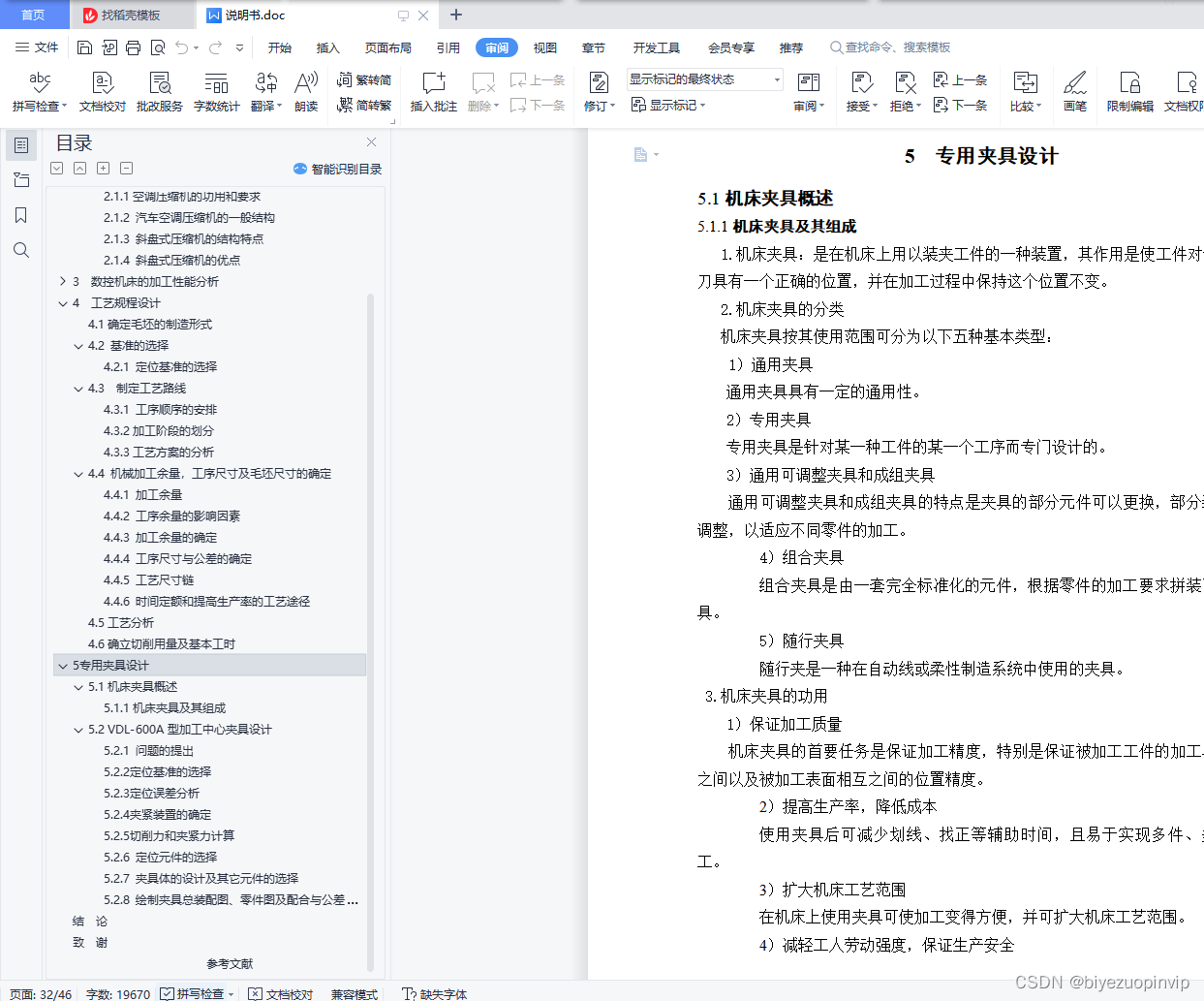
Task: Click the 缺失字体 status bar notice
Action: click(x=435, y=993)
